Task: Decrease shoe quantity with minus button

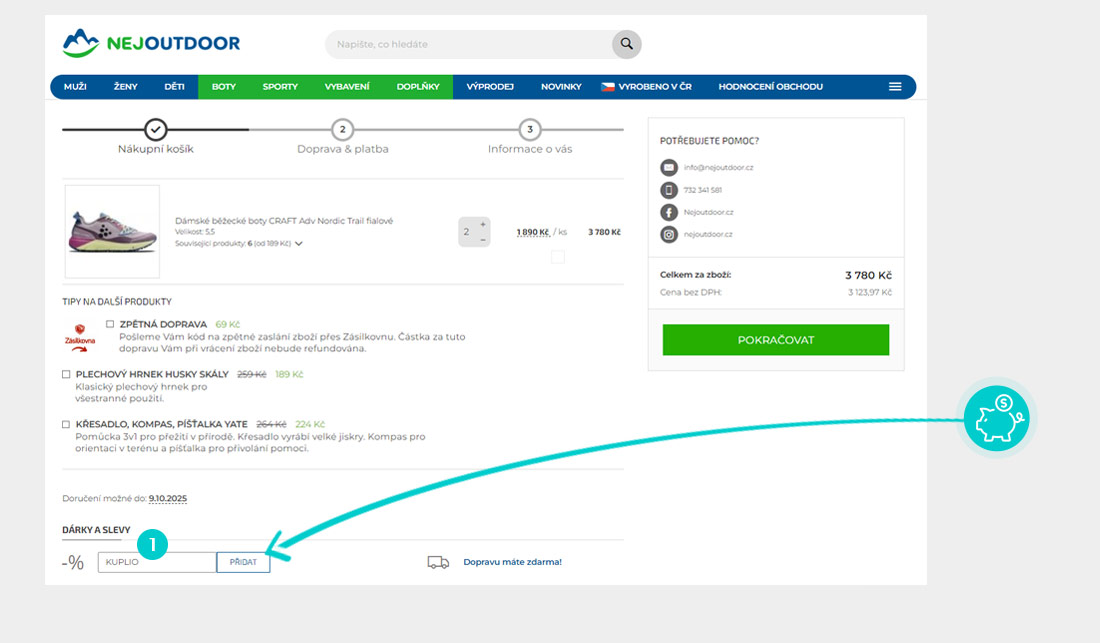Action: (483, 240)
